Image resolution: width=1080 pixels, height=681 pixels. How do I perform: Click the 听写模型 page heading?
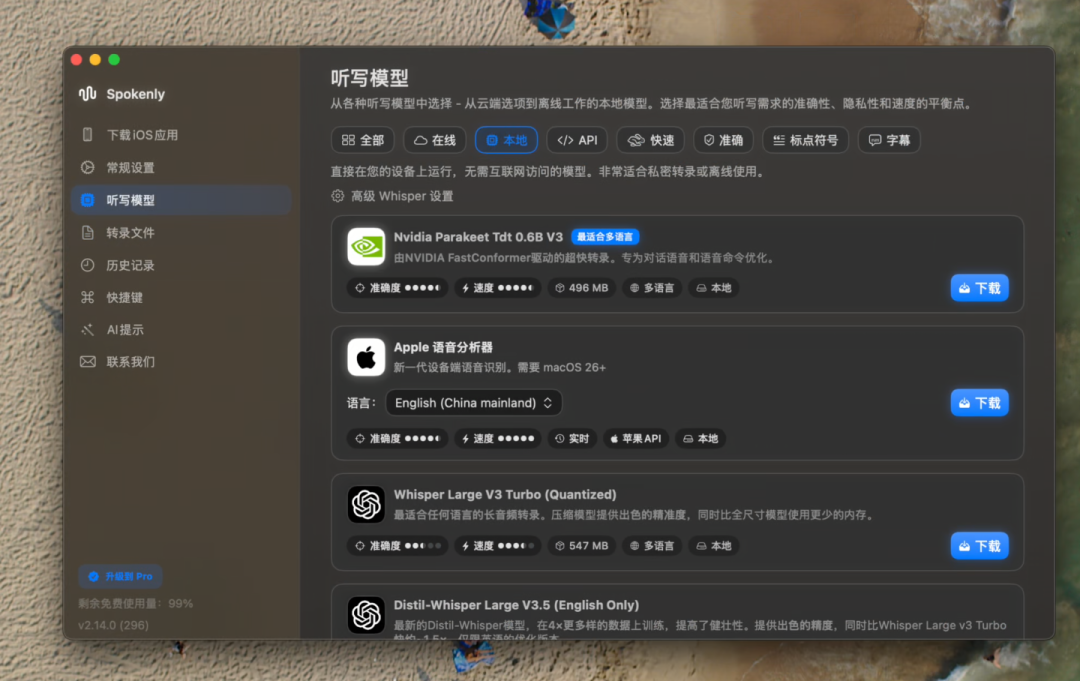[369, 78]
